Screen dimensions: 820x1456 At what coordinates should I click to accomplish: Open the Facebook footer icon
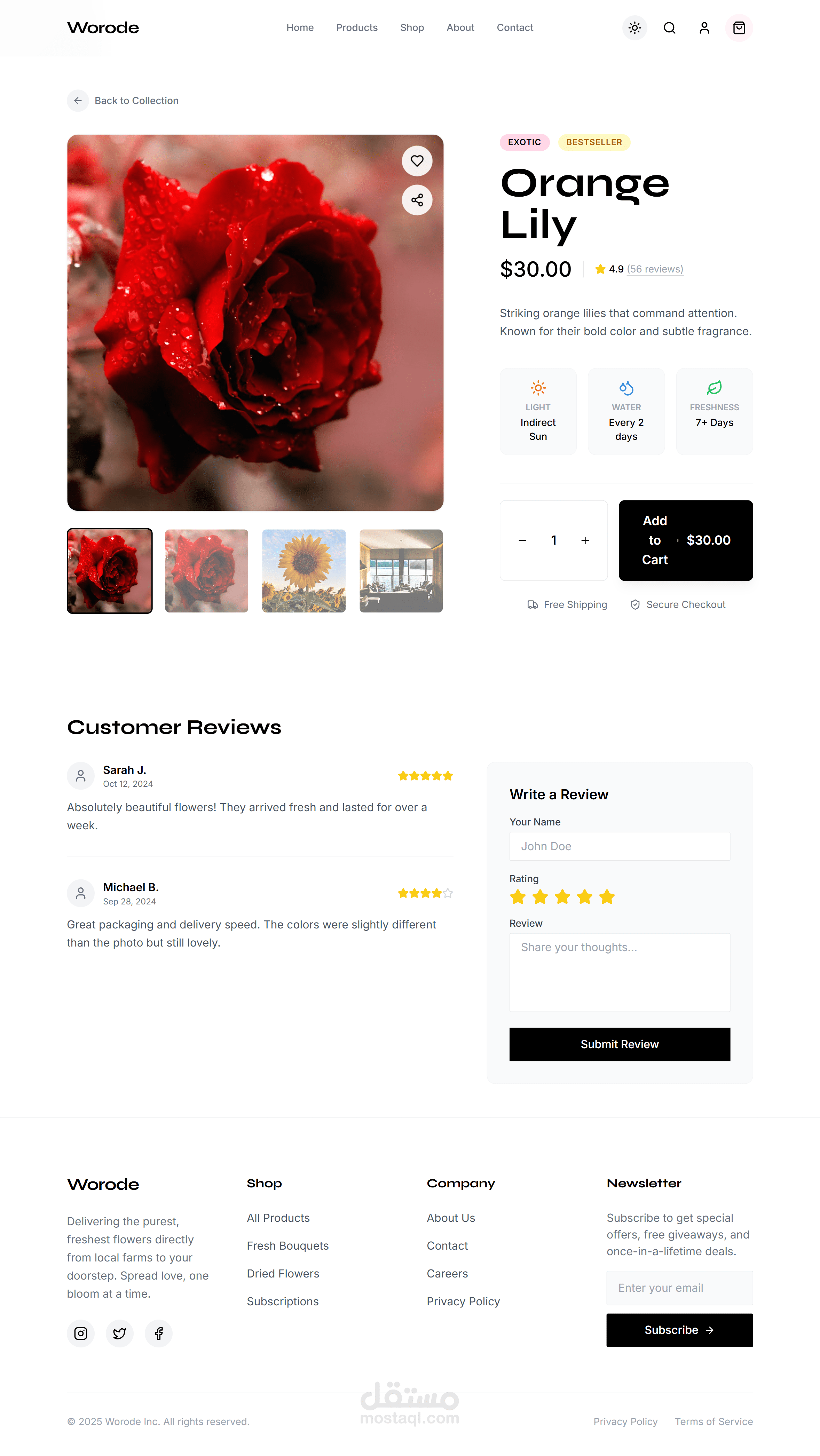[159, 1334]
